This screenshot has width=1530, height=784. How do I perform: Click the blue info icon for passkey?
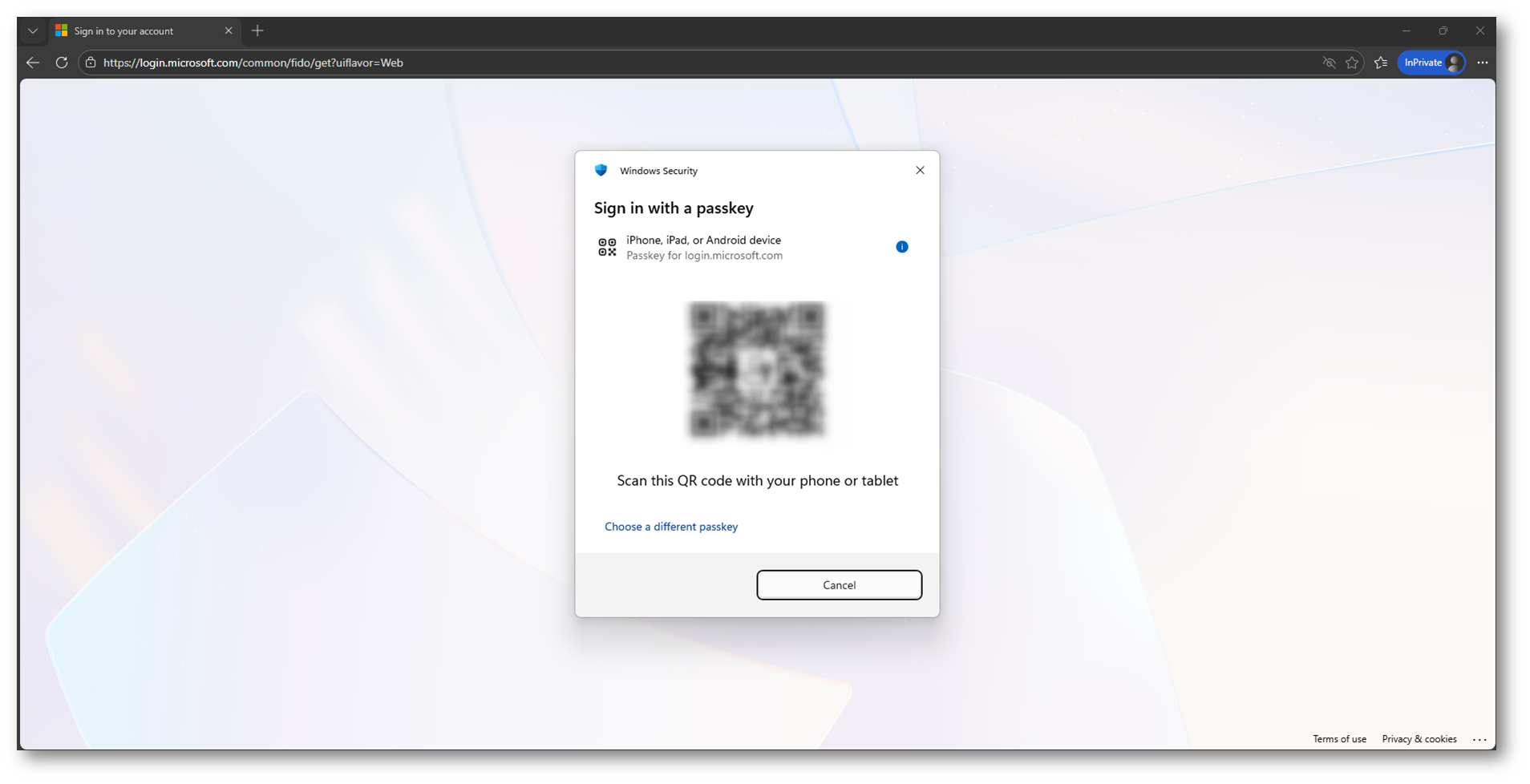tap(902, 247)
